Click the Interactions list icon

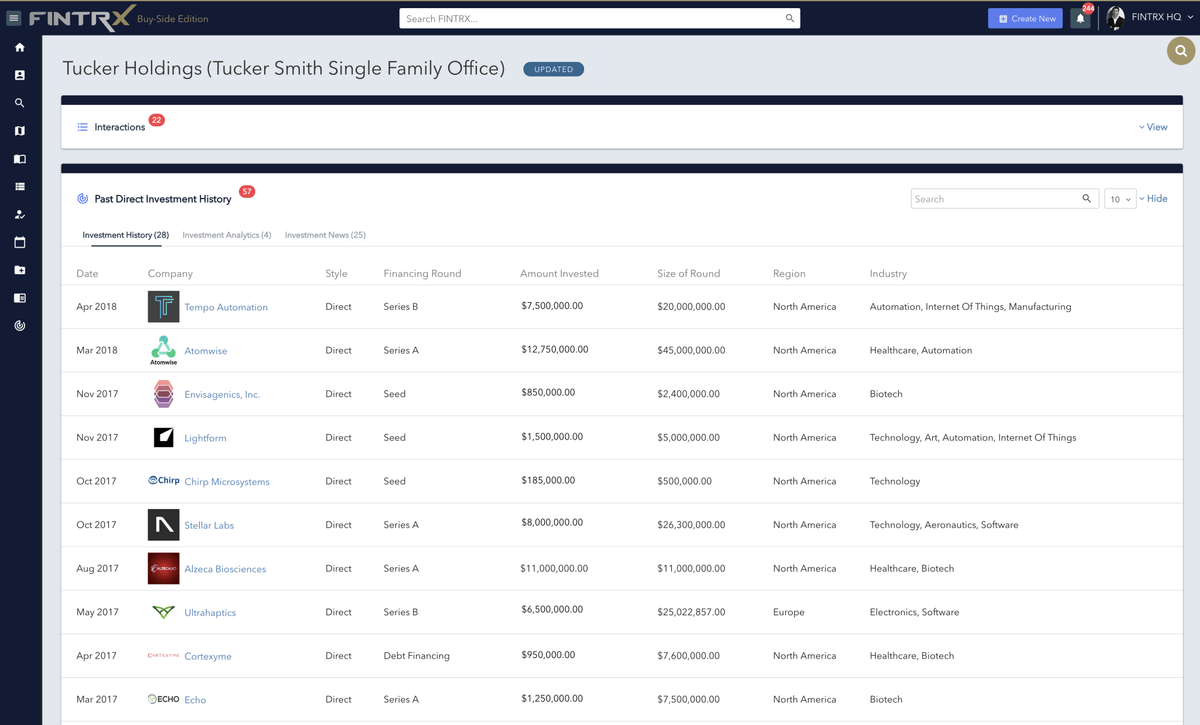tap(83, 127)
